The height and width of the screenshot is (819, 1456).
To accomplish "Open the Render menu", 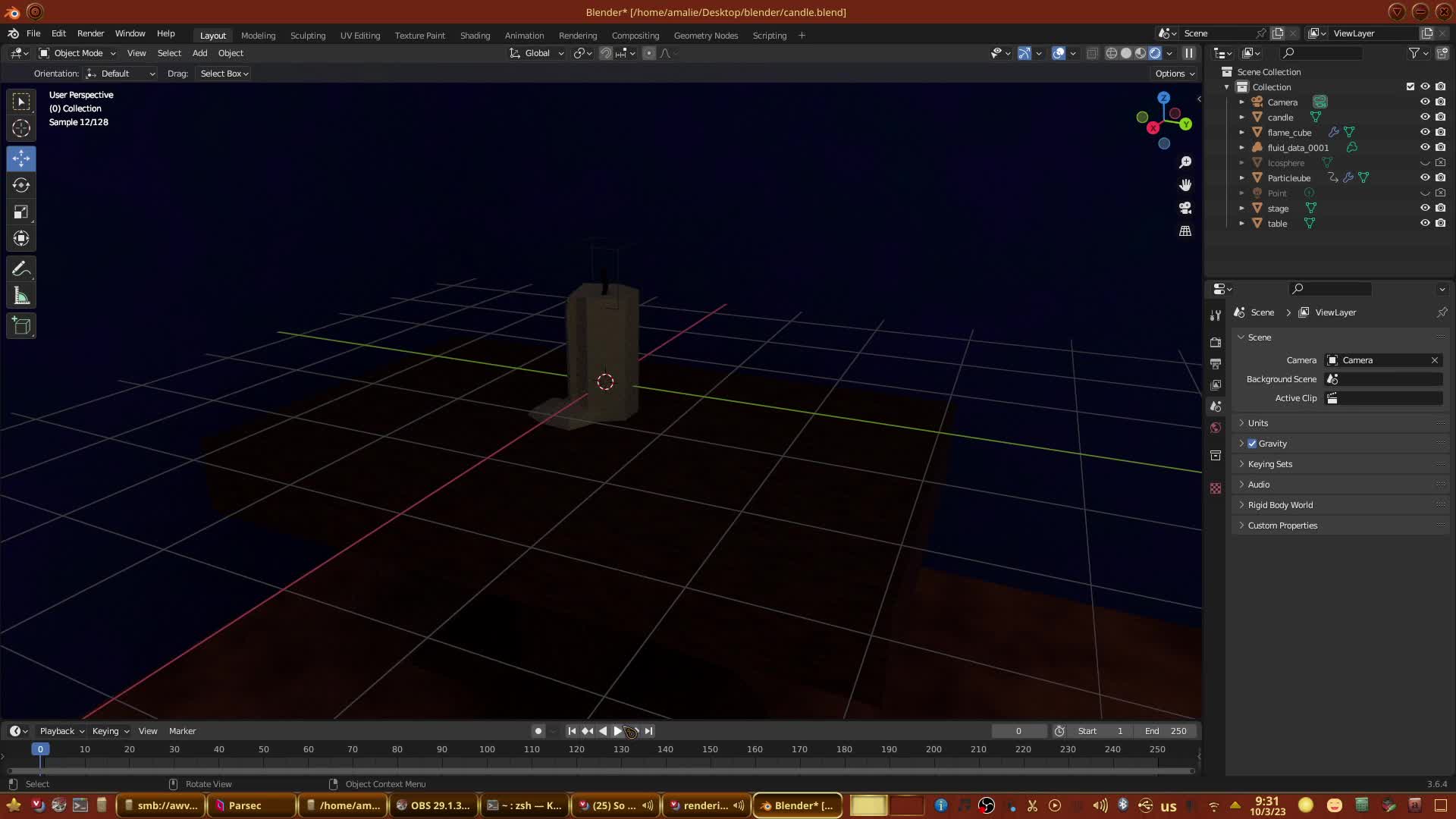I will point(90,33).
